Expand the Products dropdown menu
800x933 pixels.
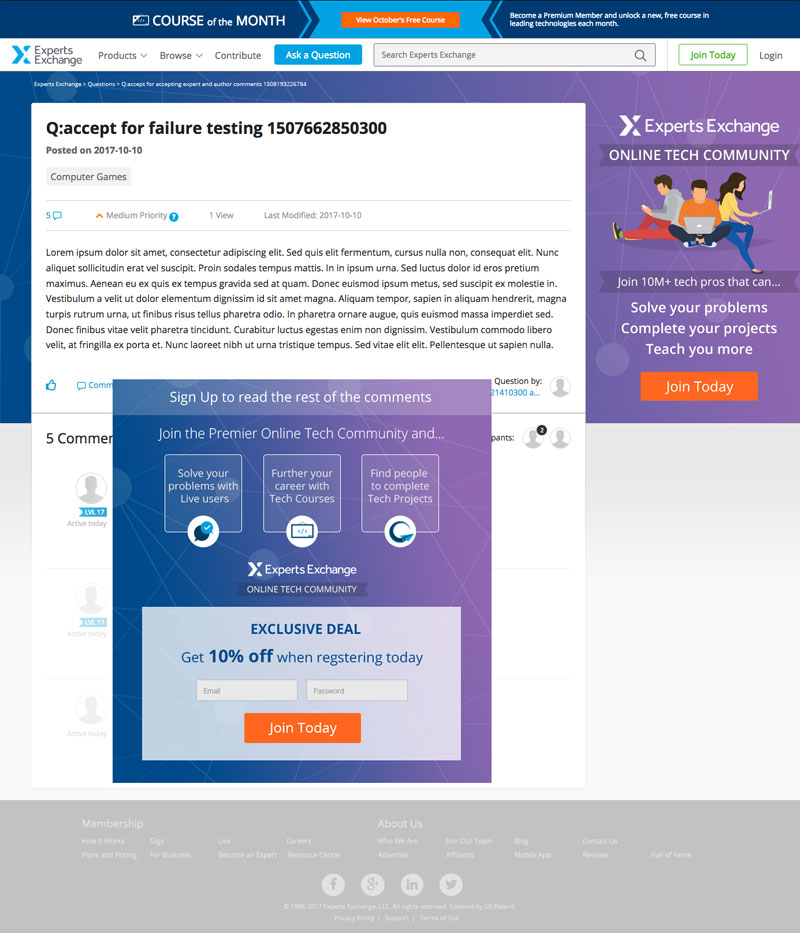pos(122,55)
